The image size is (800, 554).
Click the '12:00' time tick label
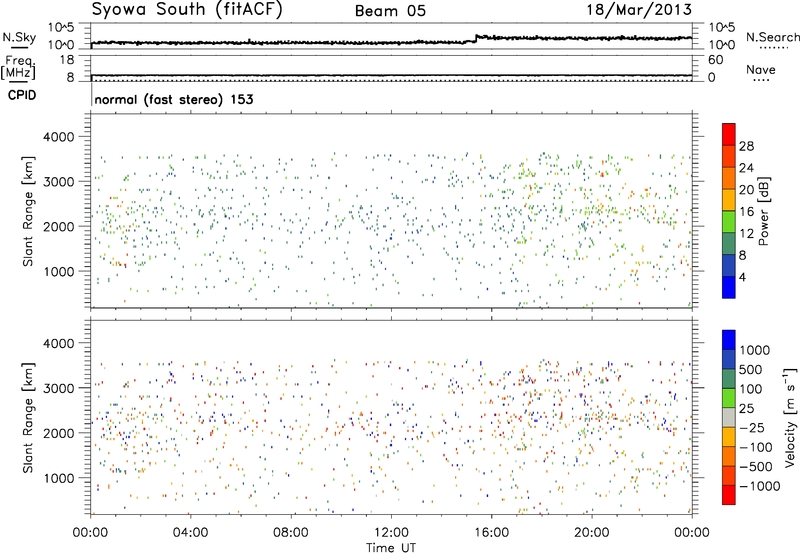click(391, 533)
